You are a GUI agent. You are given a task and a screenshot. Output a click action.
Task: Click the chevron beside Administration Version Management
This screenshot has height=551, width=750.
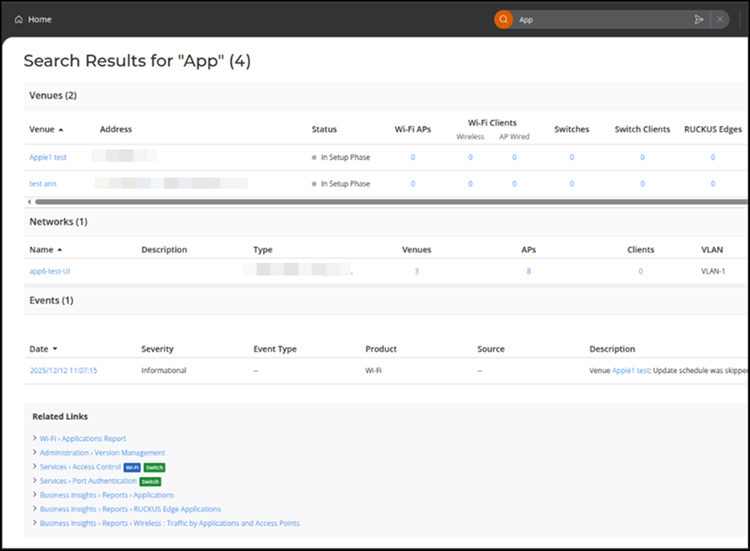click(35, 453)
